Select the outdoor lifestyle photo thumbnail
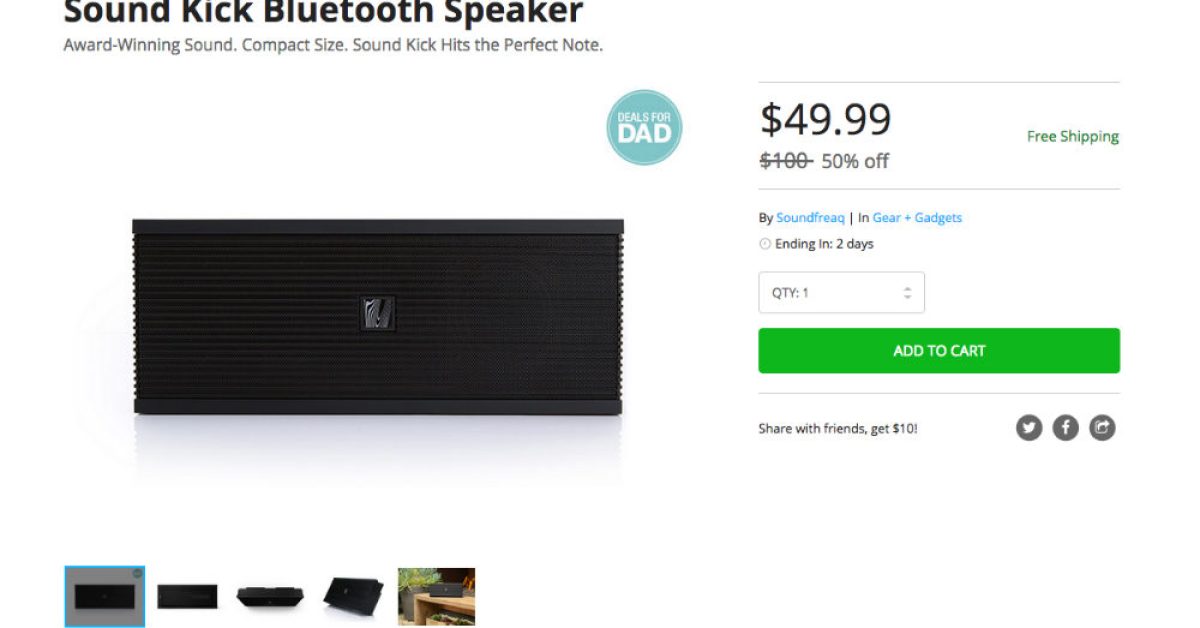 point(436,597)
